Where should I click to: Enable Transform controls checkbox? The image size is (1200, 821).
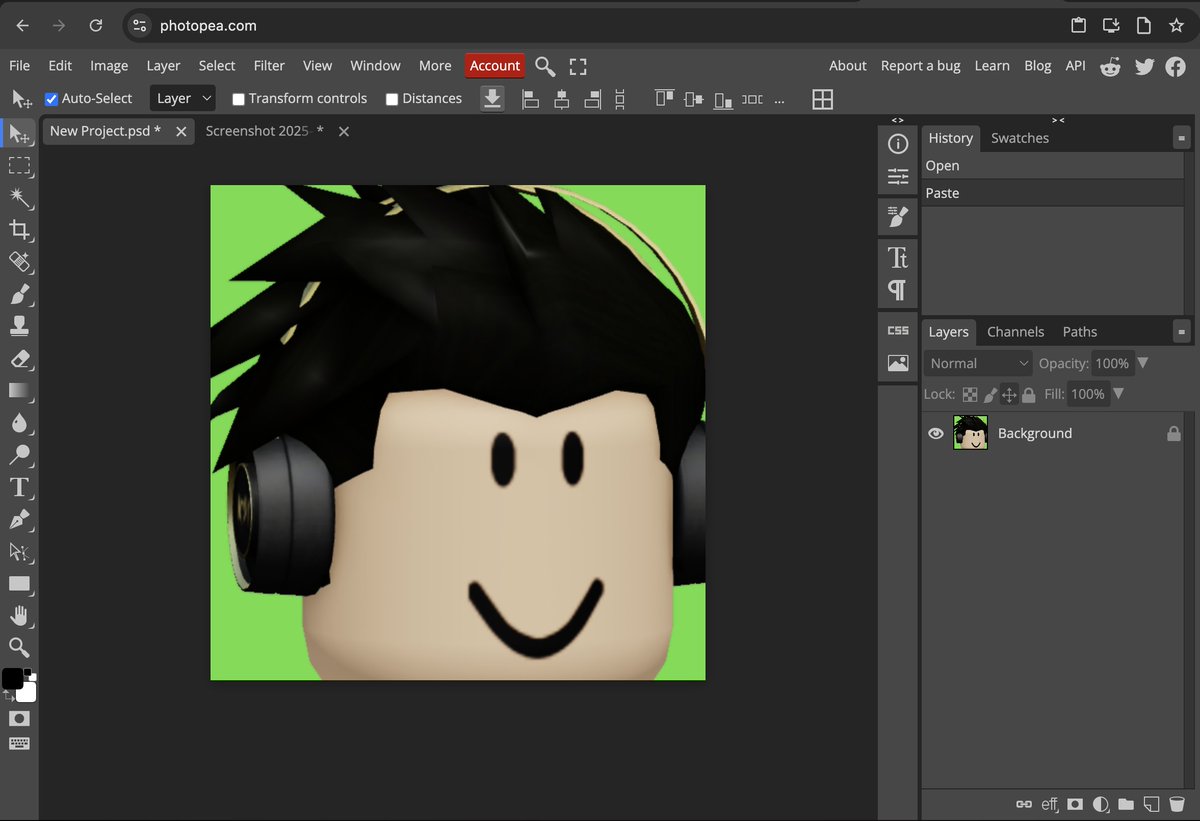pyautogui.click(x=238, y=99)
